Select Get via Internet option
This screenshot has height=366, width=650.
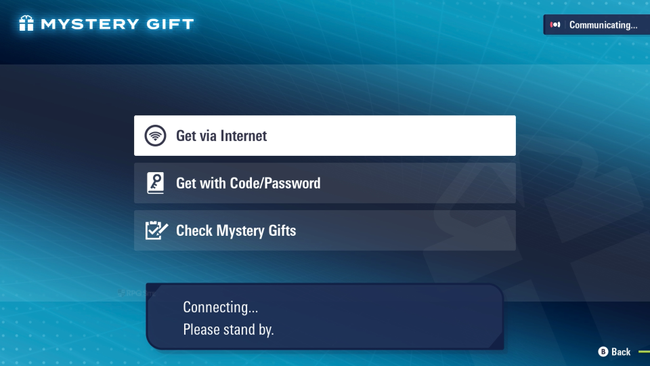(325, 136)
